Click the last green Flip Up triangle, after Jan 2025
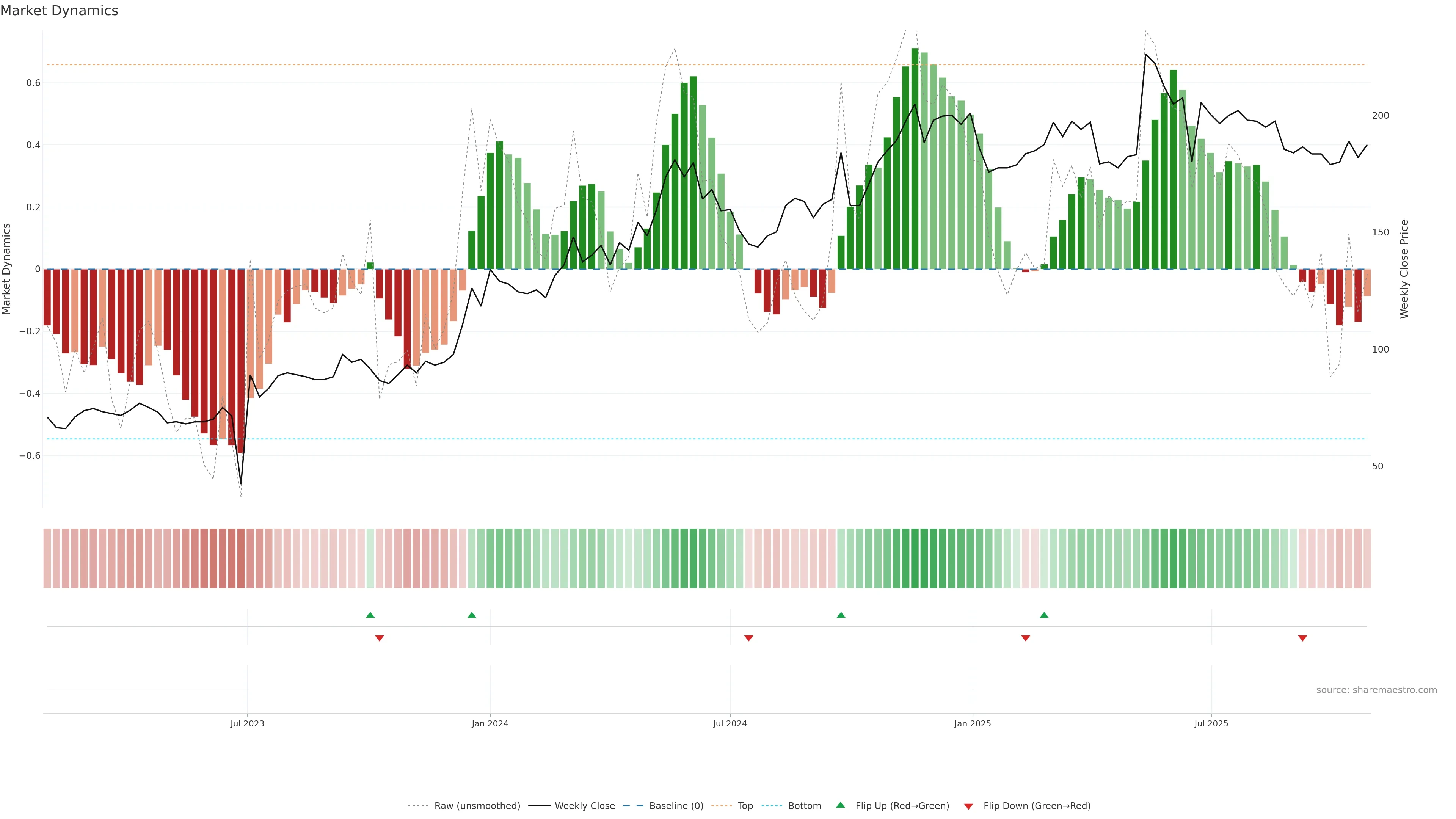1456x819 pixels. (1044, 615)
